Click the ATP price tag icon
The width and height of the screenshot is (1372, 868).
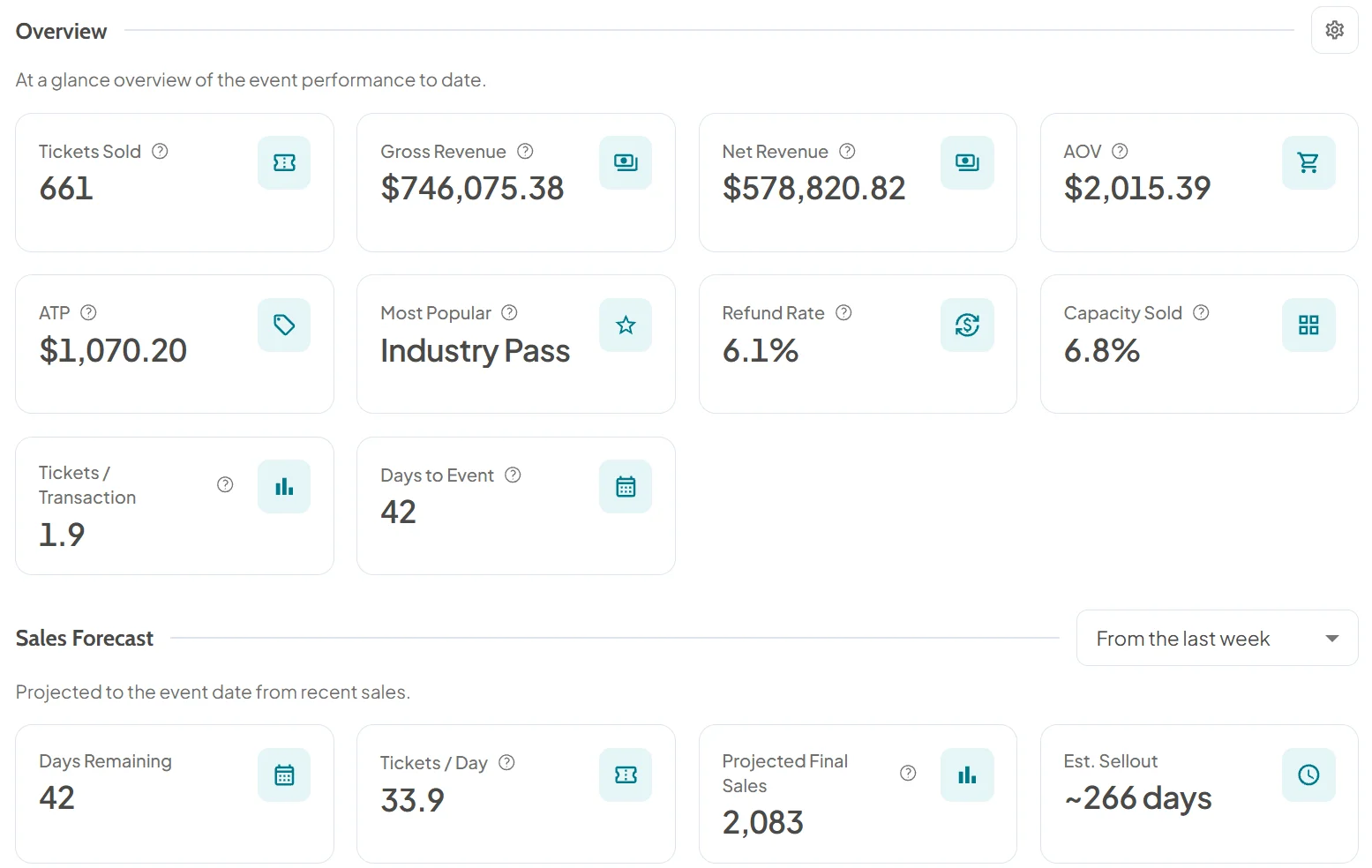tap(284, 325)
